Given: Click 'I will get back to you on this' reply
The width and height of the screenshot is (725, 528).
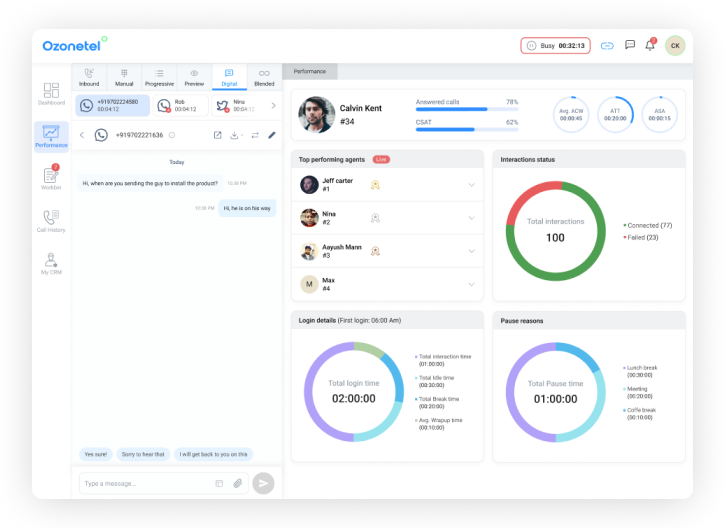Looking at the screenshot, I should tap(213, 454).
